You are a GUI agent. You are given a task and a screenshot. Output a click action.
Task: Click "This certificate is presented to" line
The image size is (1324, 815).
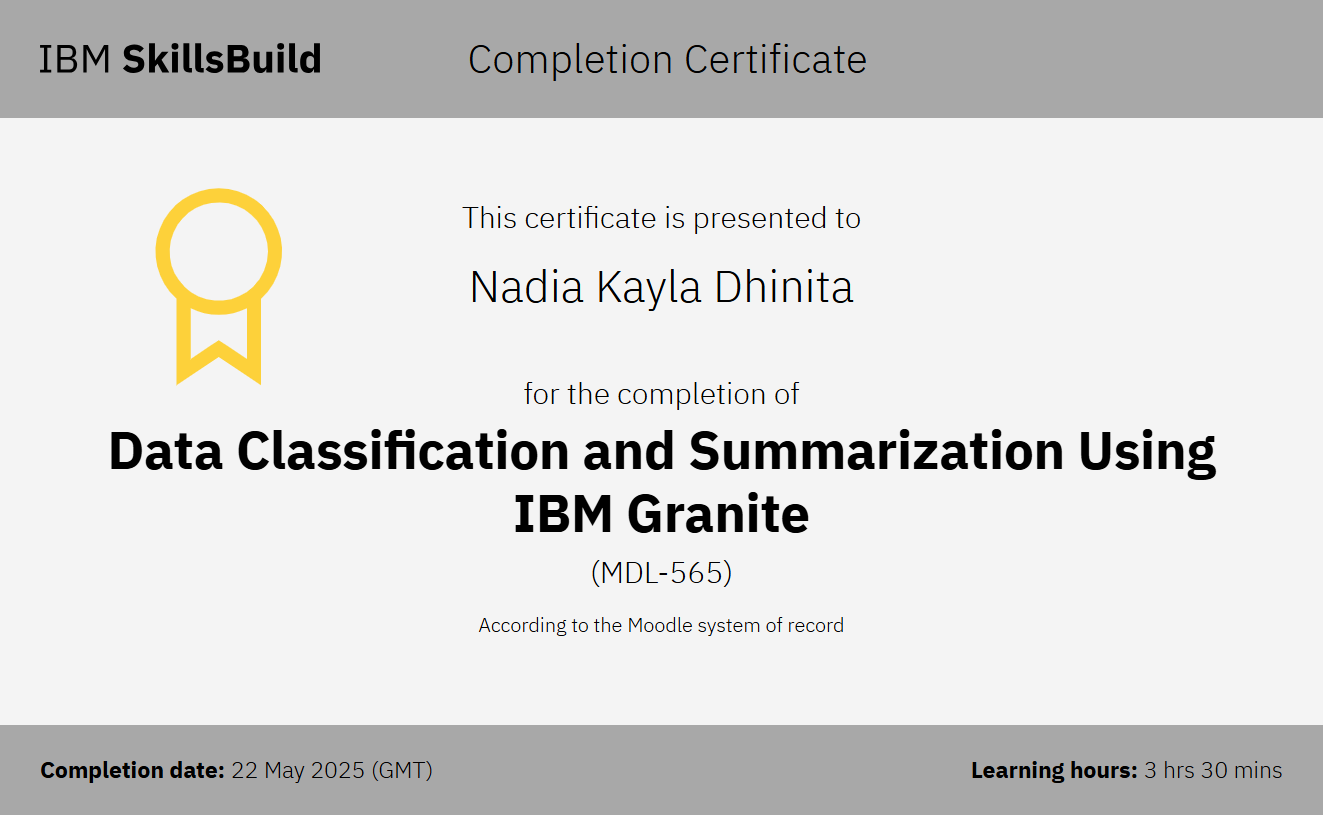coord(661,218)
